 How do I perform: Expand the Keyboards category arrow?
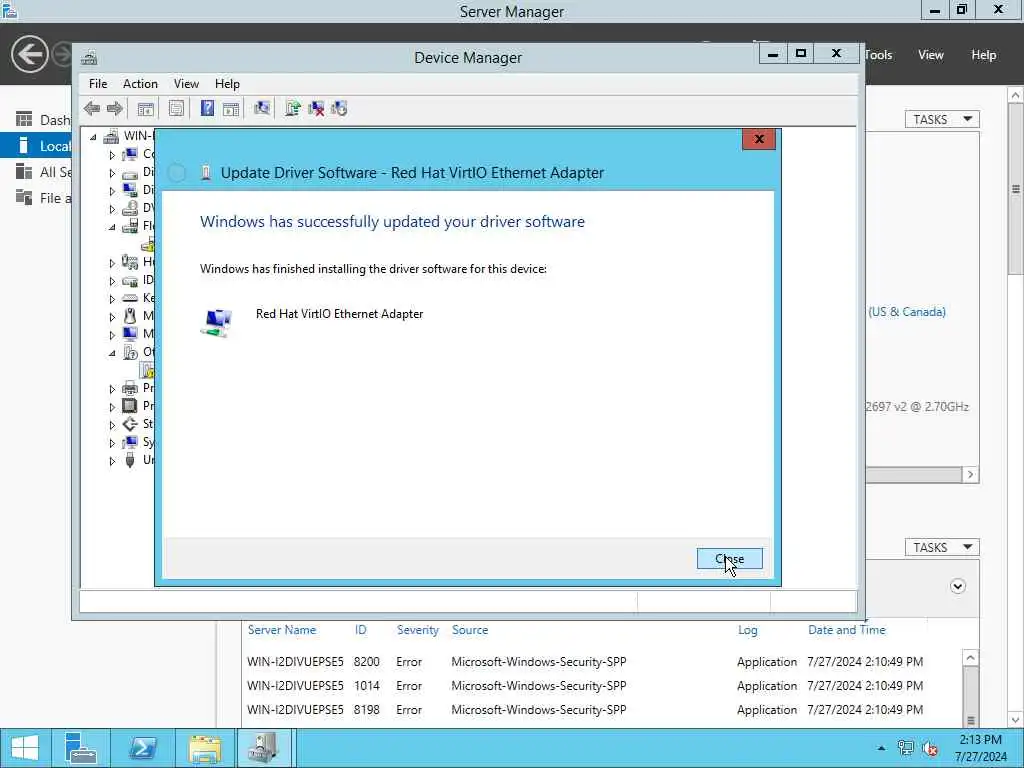tap(112, 298)
